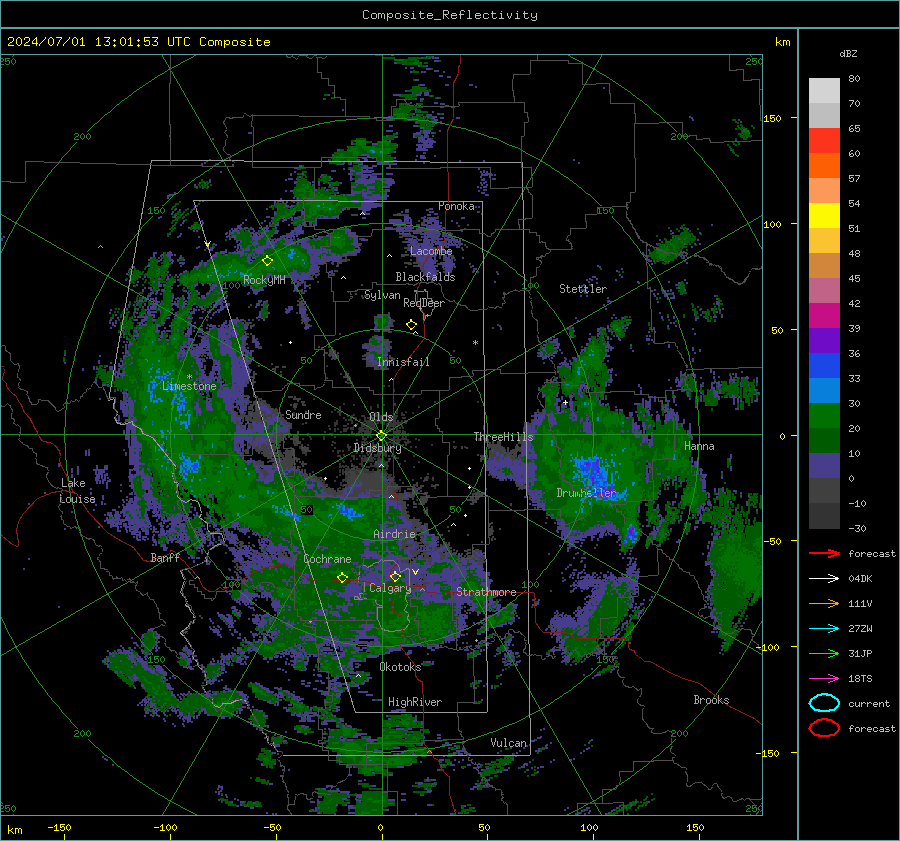Click the dBZ scale heading
This screenshot has width=900, height=841.
click(x=848, y=53)
